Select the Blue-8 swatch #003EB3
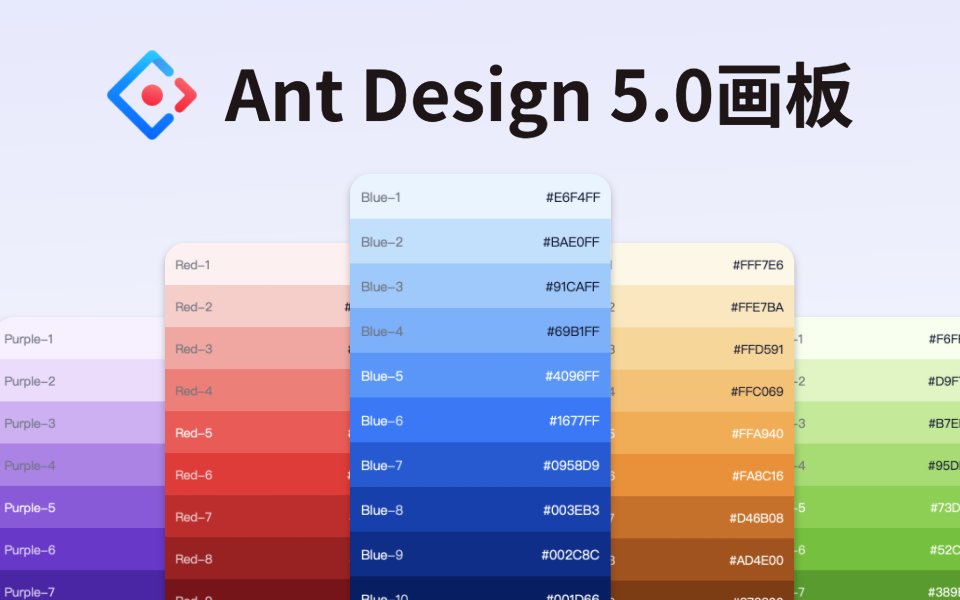 [480, 510]
